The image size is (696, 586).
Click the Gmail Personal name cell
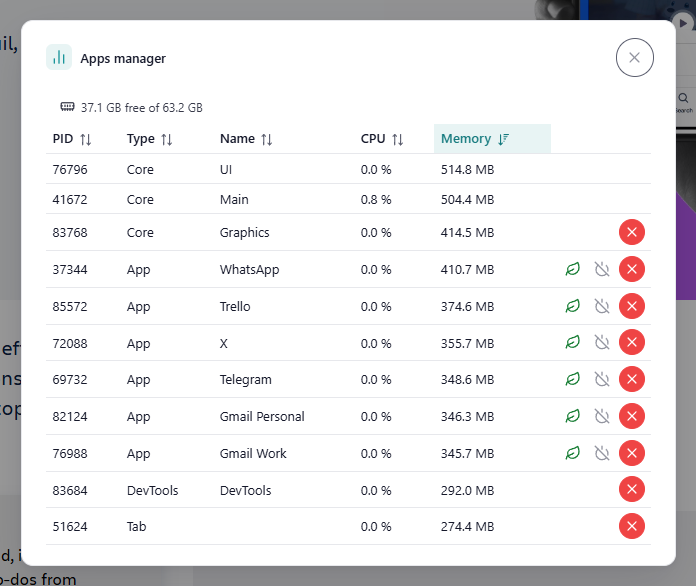[262, 416]
